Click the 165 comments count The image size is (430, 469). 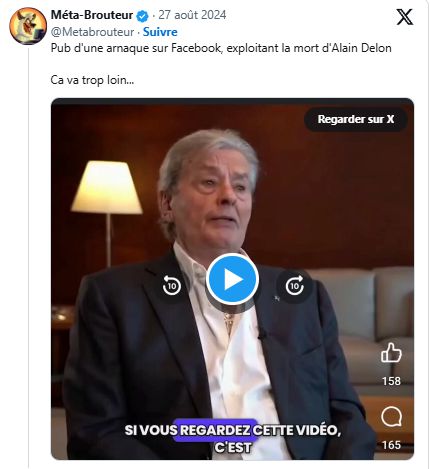(x=391, y=445)
